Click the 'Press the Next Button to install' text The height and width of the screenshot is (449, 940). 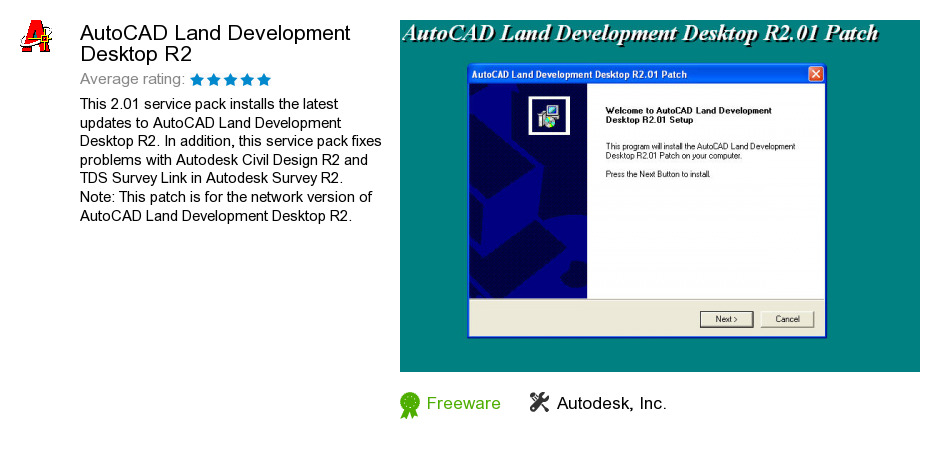[x=658, y=174]
